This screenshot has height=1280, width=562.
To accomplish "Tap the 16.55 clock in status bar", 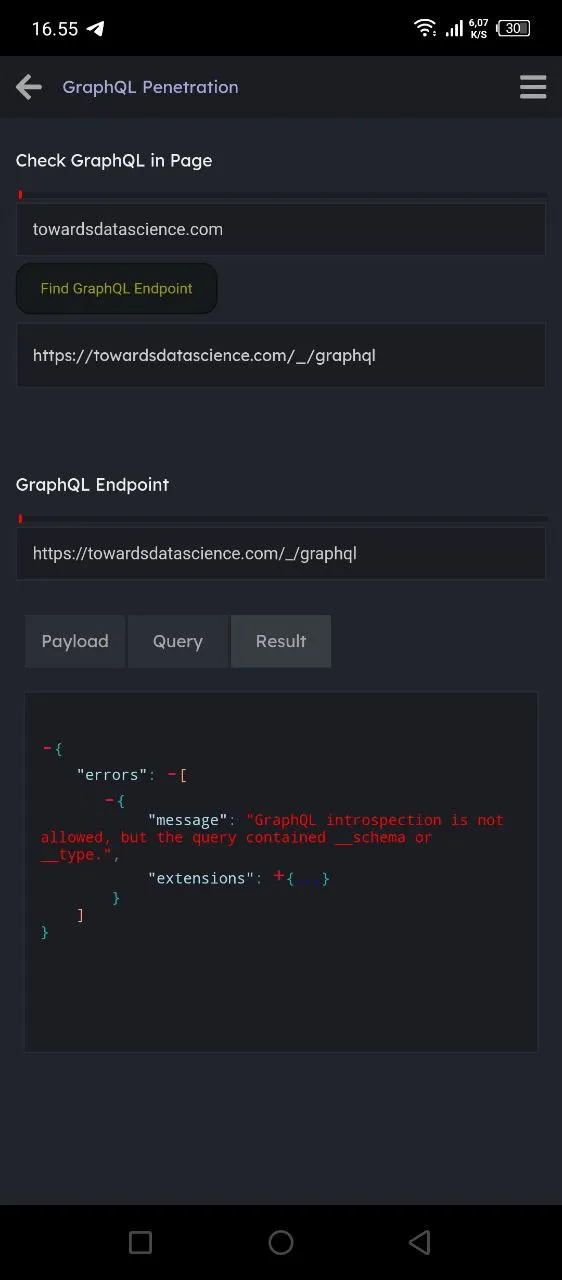I will (x=55, y=29).
